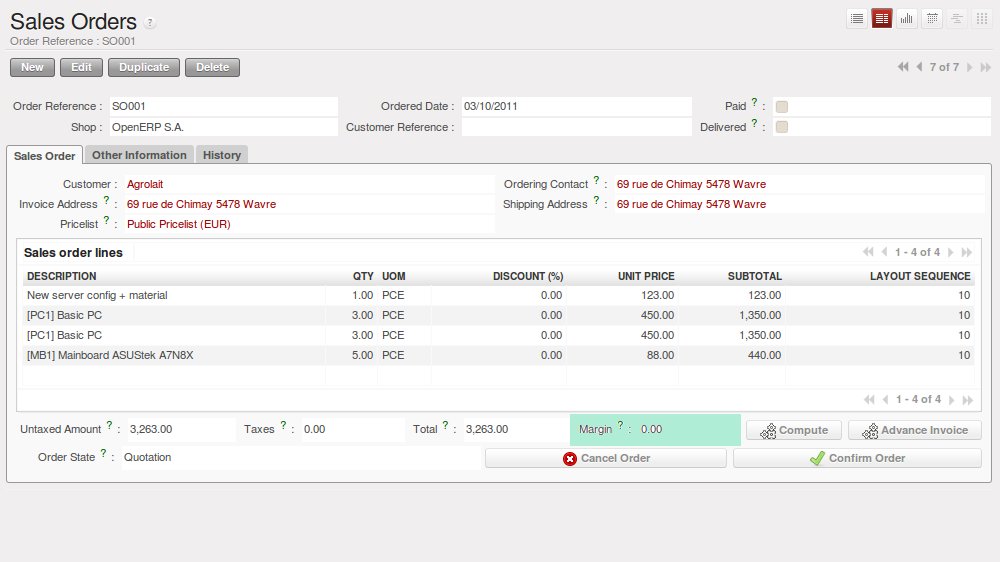The image size is (1000, 562).
Task: Select the form view icon
Action: coord(882,18)
